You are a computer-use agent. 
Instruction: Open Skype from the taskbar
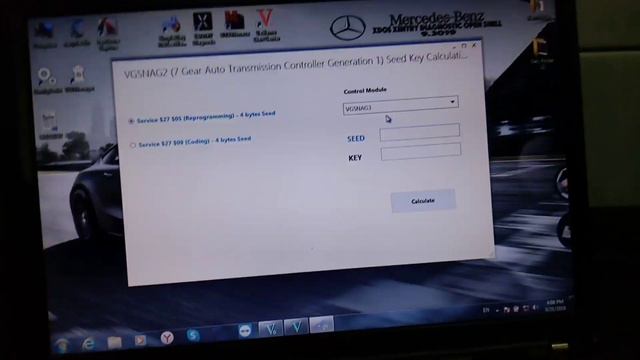coord(193,335)
